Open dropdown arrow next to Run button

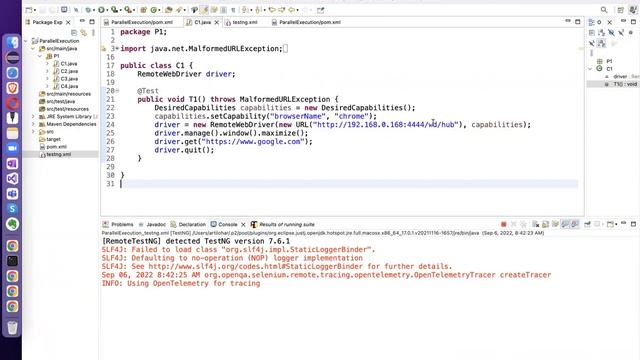tap(107, 10)
